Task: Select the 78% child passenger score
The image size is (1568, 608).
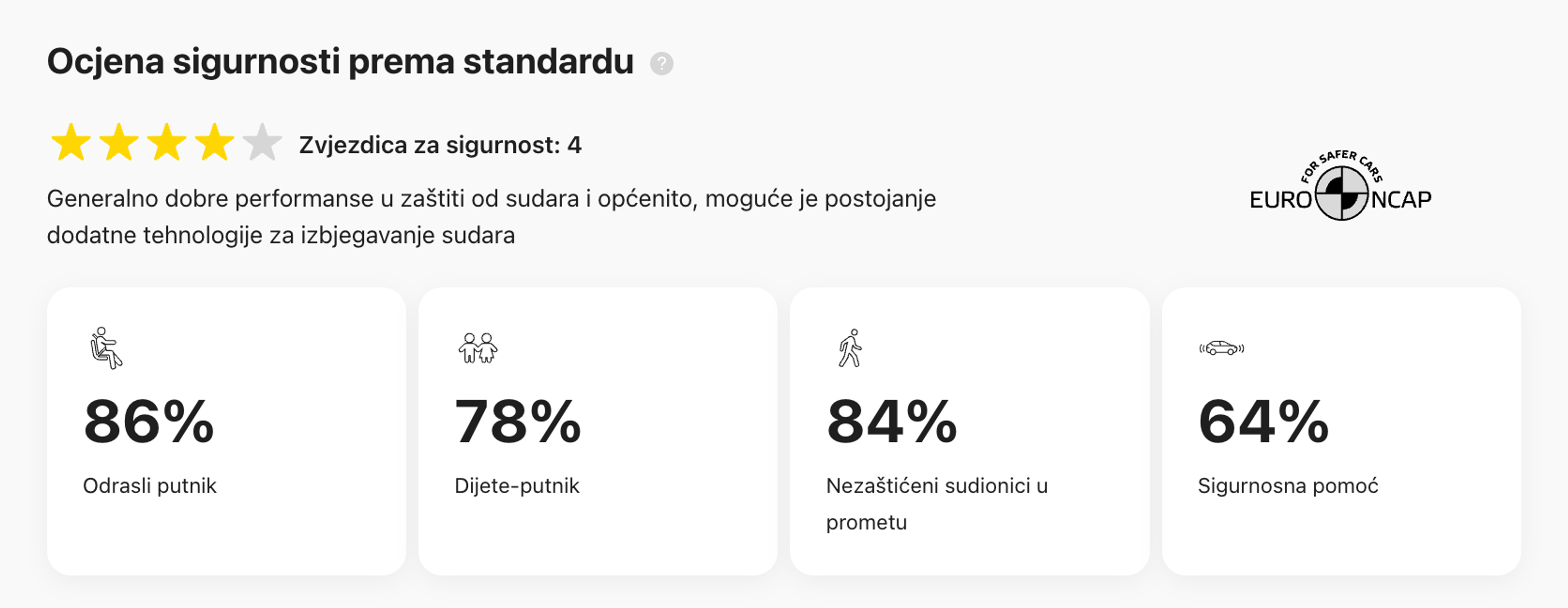Action: click(518, 421)
